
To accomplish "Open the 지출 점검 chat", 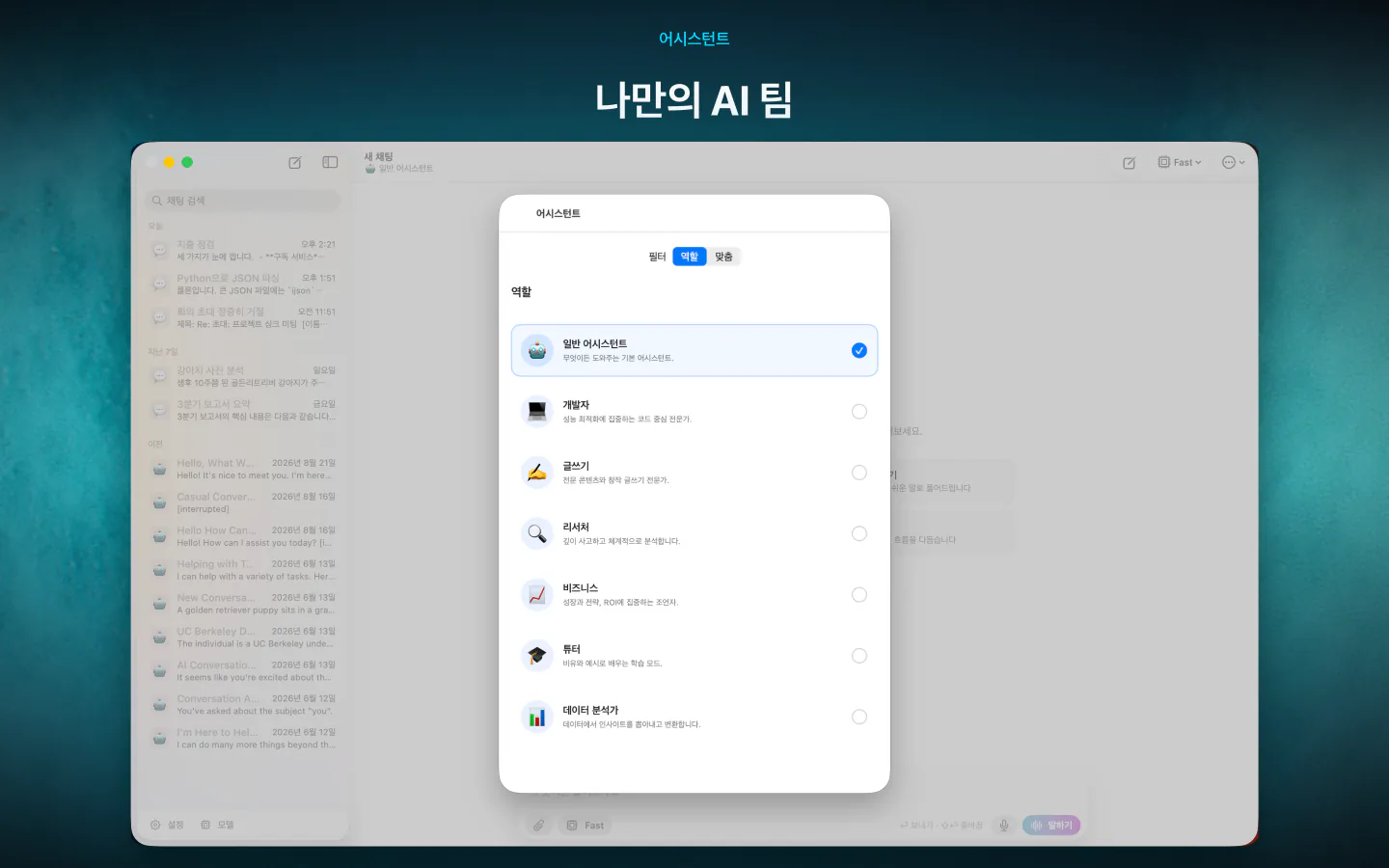I will (x=243, y=251).
